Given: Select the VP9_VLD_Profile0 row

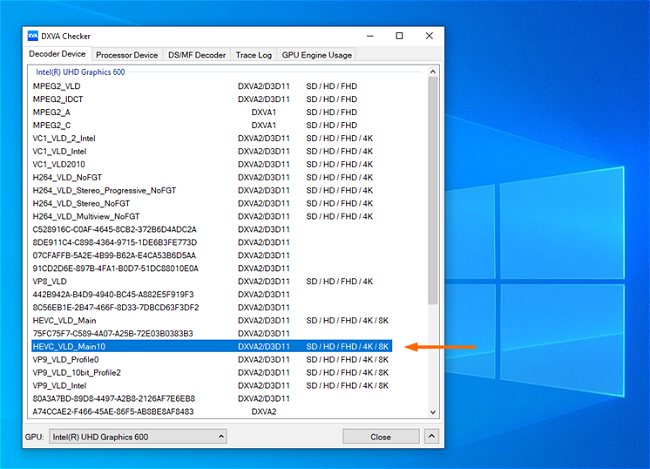Looking at the screenshot, I should point(211,359).
